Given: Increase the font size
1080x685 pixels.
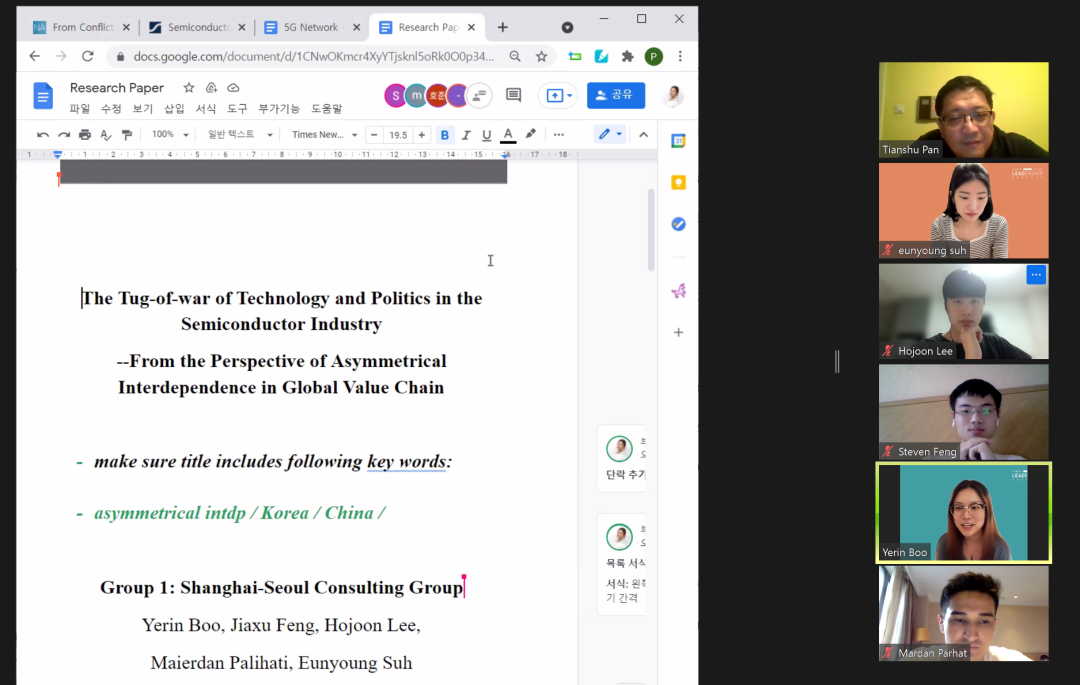Looking at the screenshot, I should tap(422, 135).
